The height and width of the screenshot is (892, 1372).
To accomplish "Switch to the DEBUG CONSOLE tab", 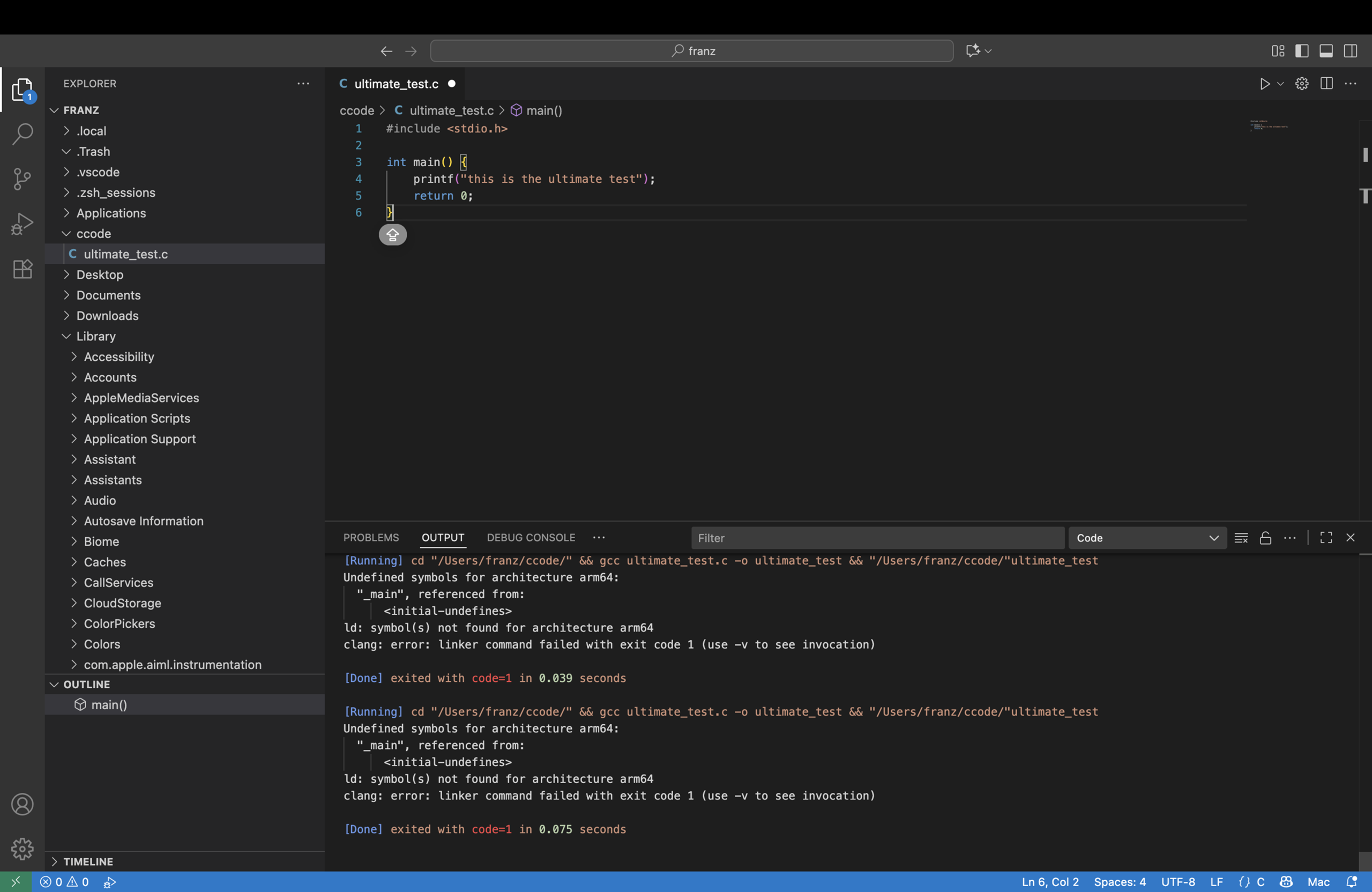I will [x=530, y=537].
